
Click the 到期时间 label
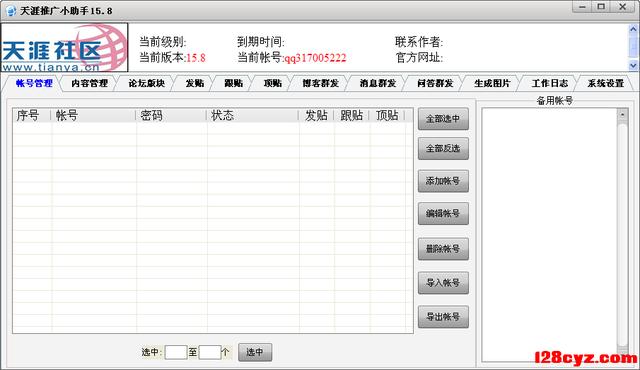261,42
